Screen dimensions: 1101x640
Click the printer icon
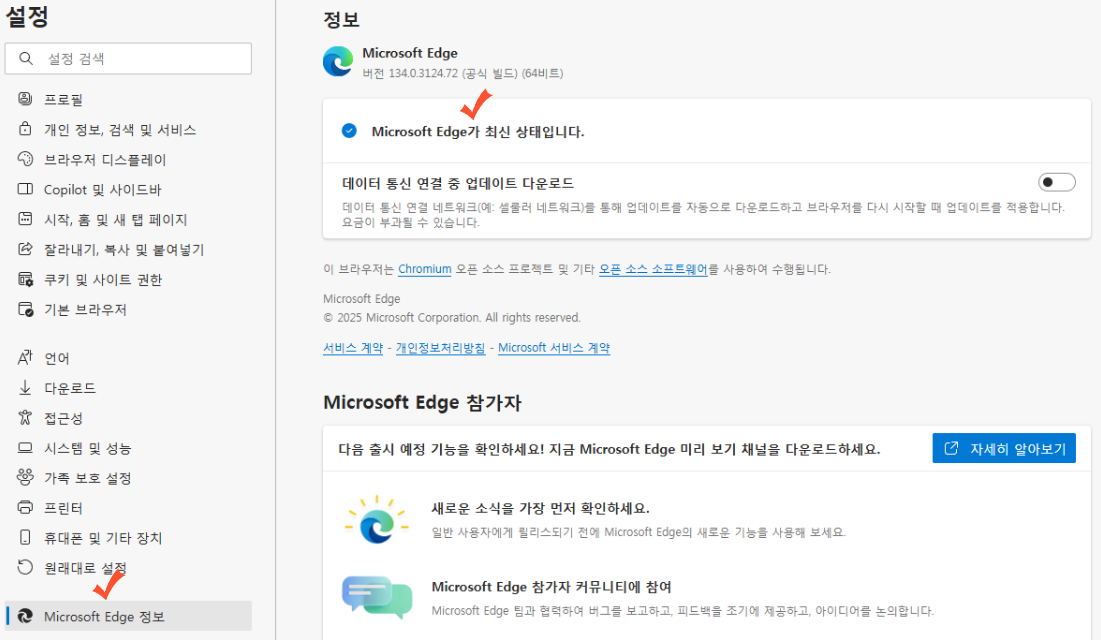(25, 507)
